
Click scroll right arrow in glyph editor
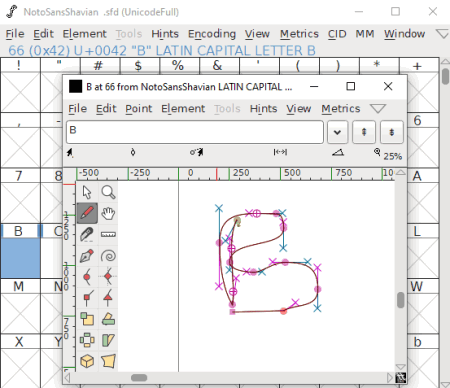coord(390,378)
